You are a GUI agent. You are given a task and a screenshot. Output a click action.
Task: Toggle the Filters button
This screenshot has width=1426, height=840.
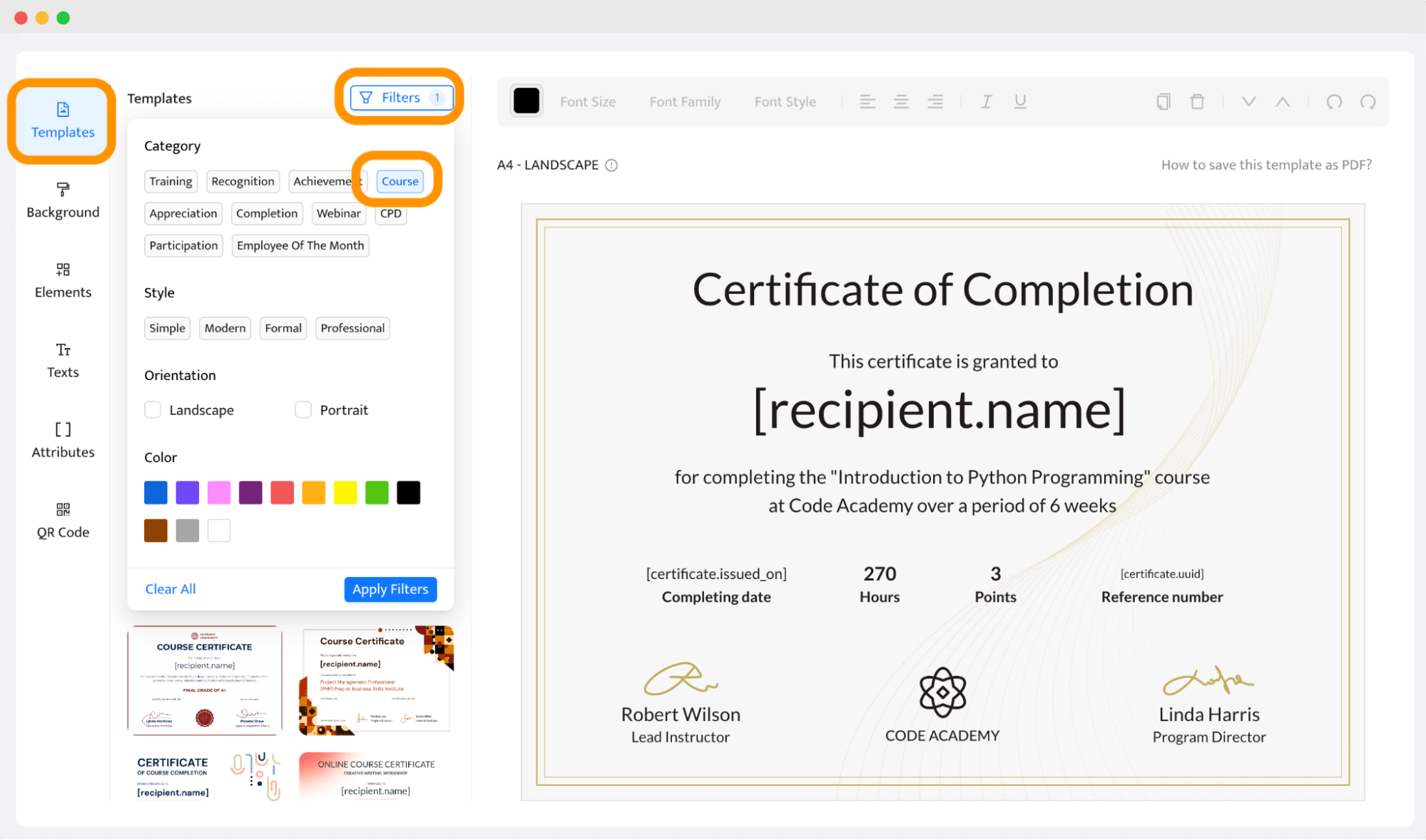click(x=401, y=98)
